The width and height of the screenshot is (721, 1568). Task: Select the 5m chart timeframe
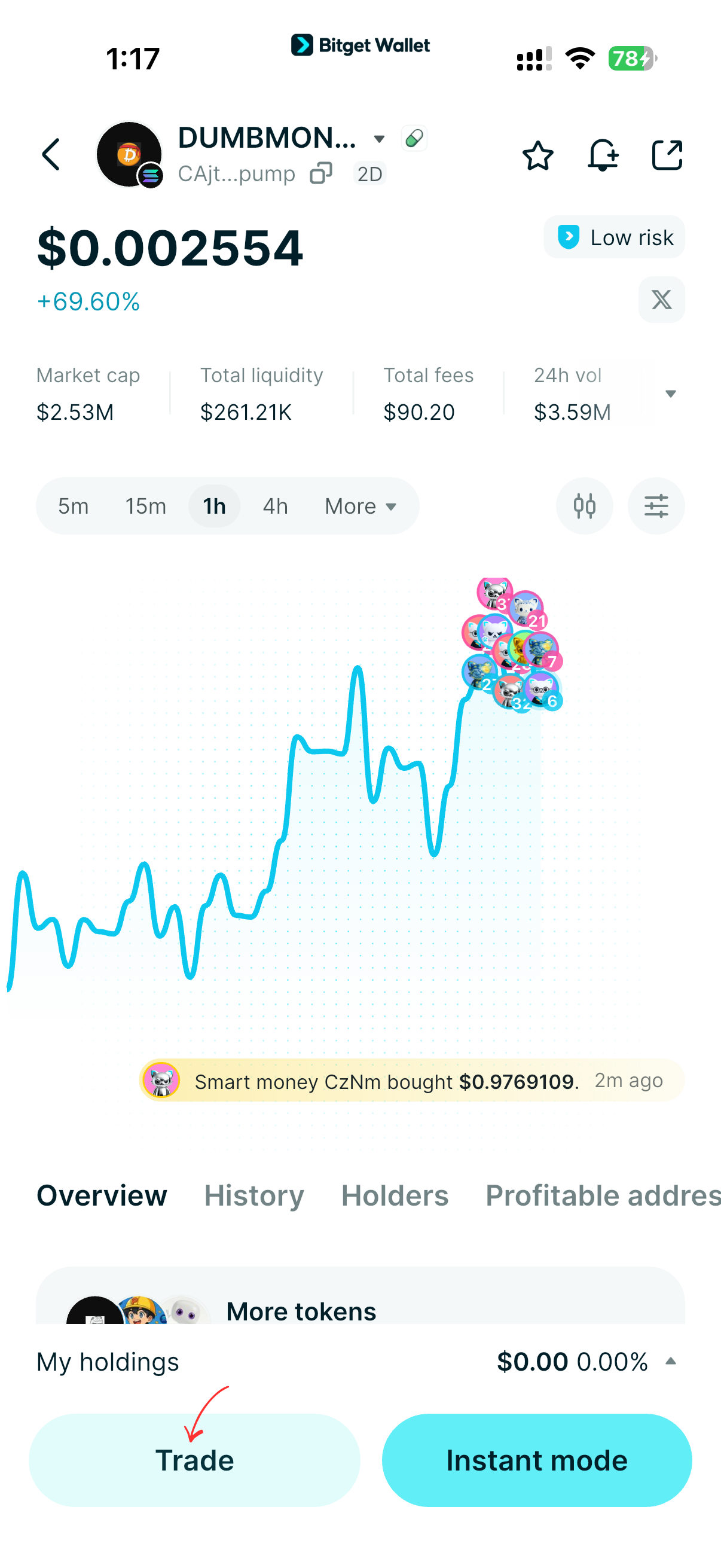(x=72, y=505)
